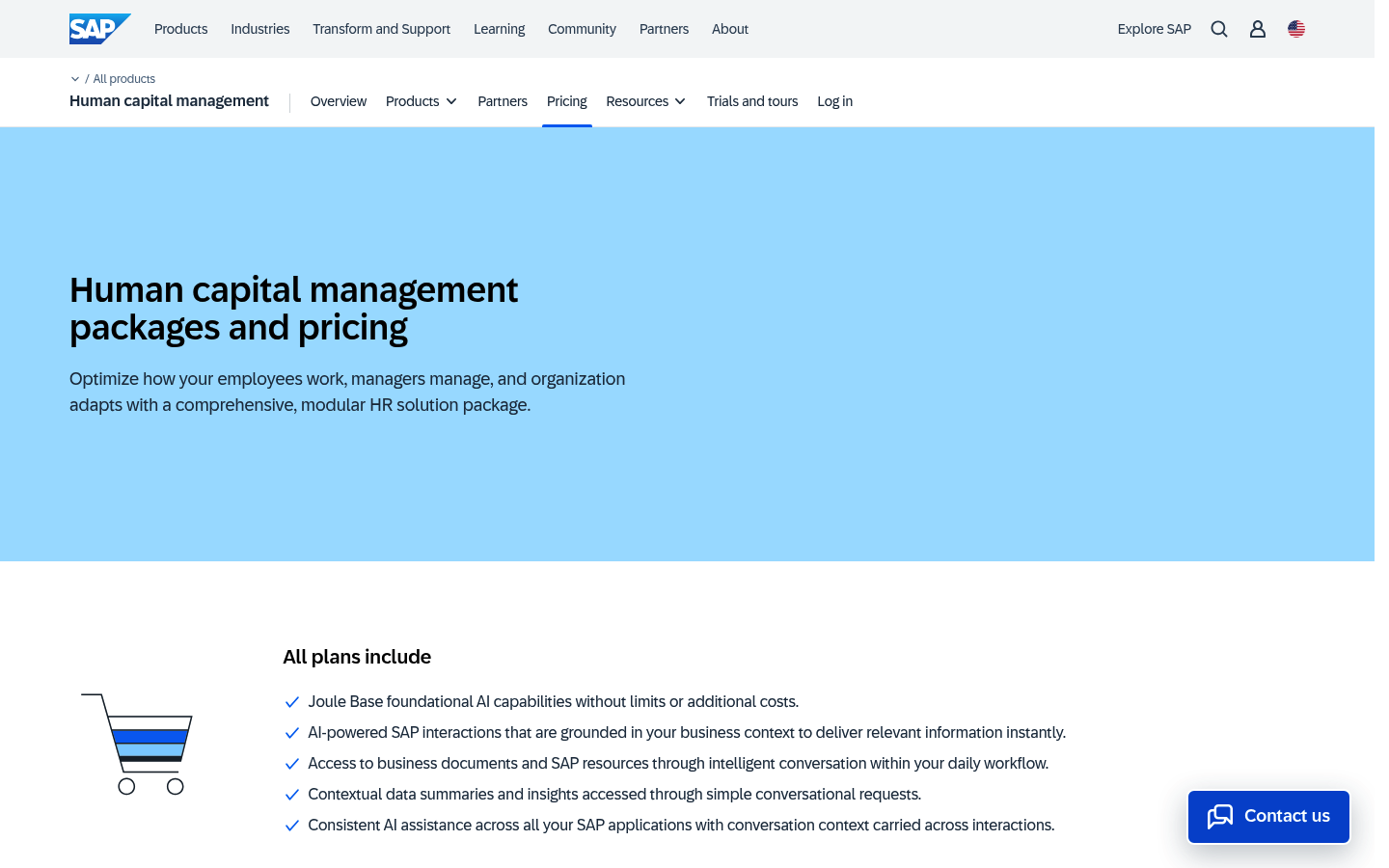1389x868 pixels.
Task: Click the chat bubble icon in Contact us
Action: pos(1220,816)
